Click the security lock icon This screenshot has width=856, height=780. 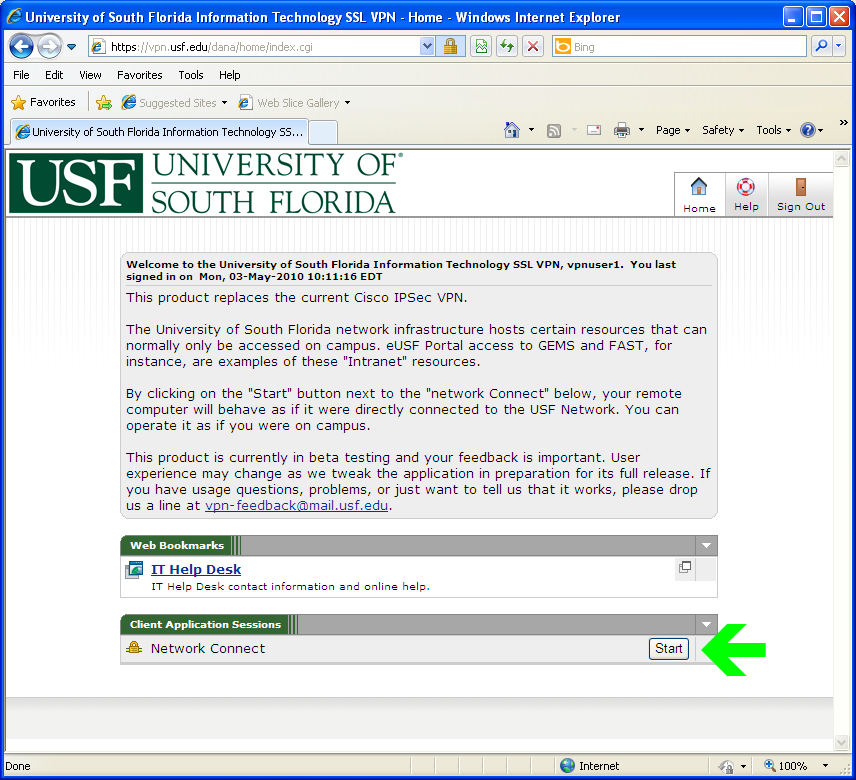point(450,47)
